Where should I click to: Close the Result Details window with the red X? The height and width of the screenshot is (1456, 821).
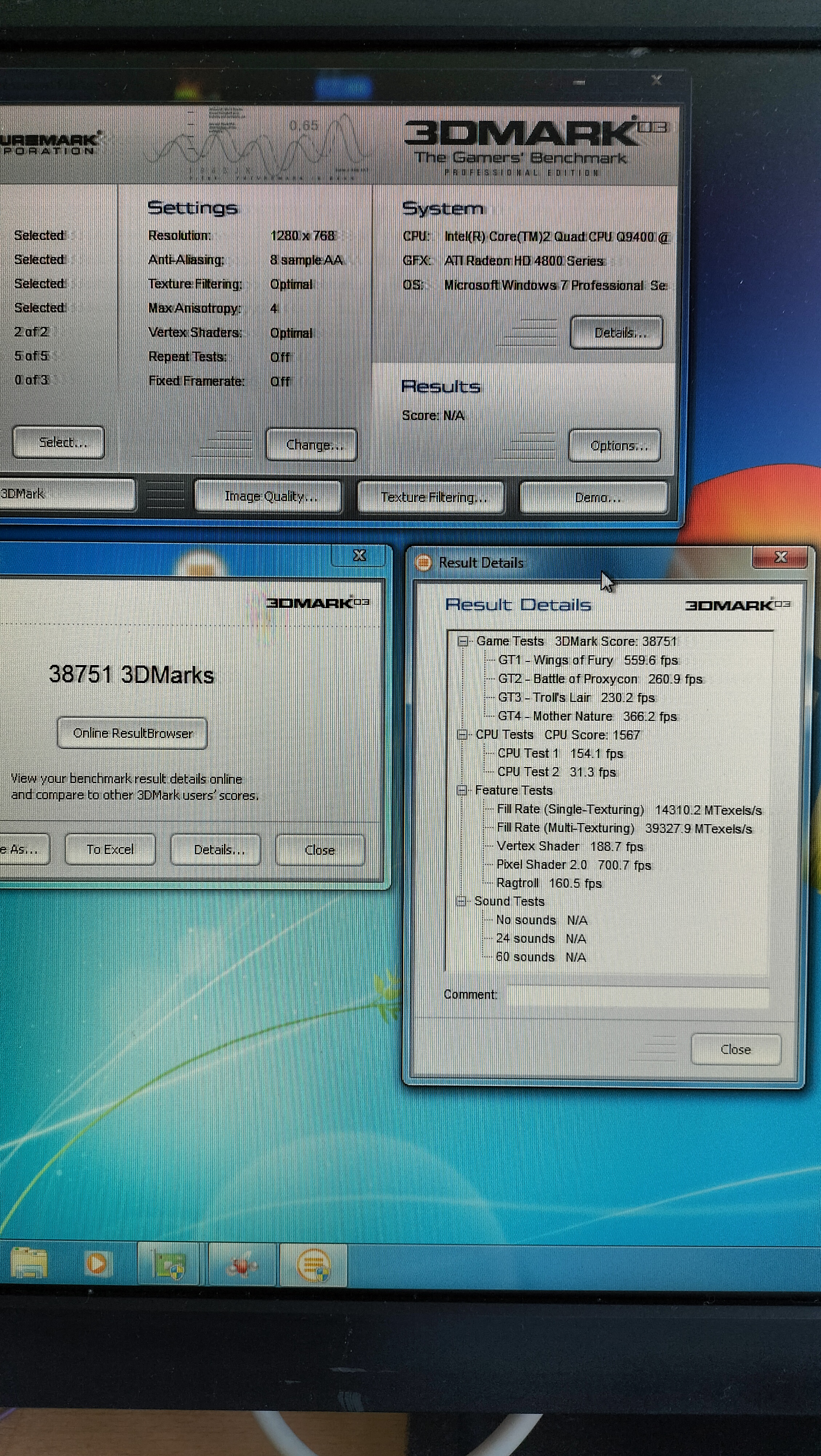780,557
